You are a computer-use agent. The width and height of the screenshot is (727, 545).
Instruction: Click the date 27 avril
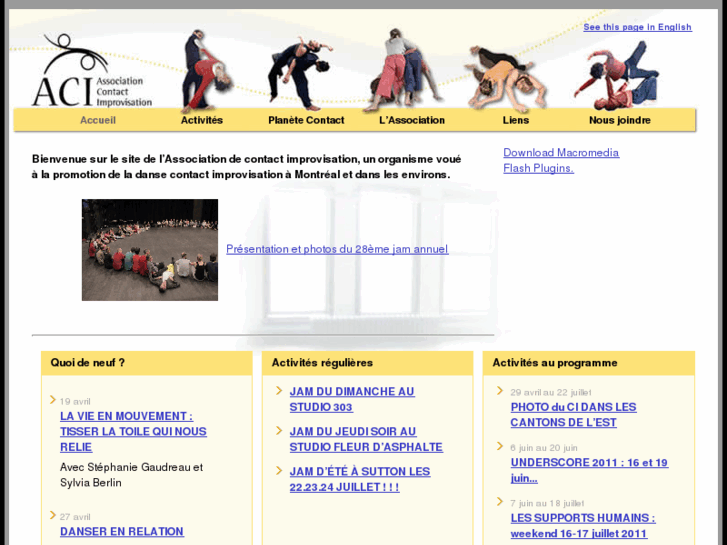(x=75, y=517)
